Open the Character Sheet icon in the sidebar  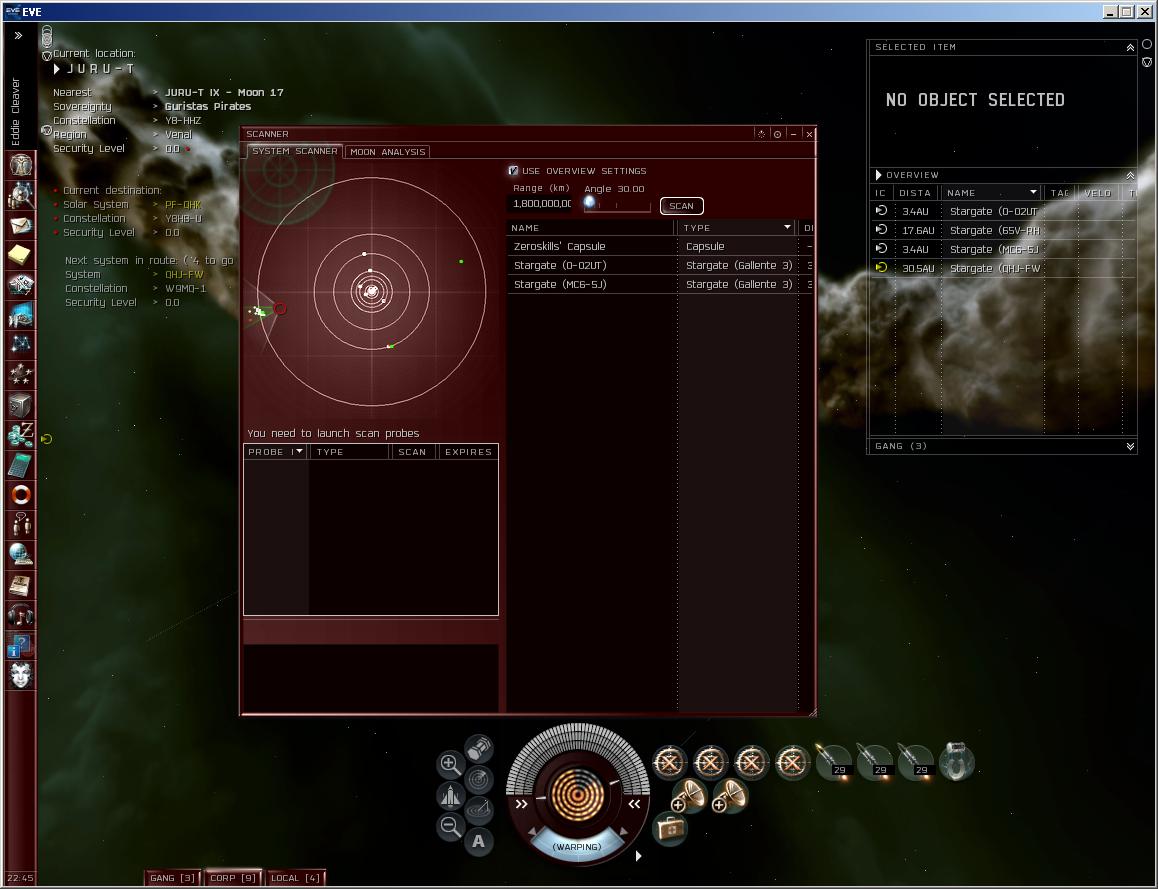point(21,164)
